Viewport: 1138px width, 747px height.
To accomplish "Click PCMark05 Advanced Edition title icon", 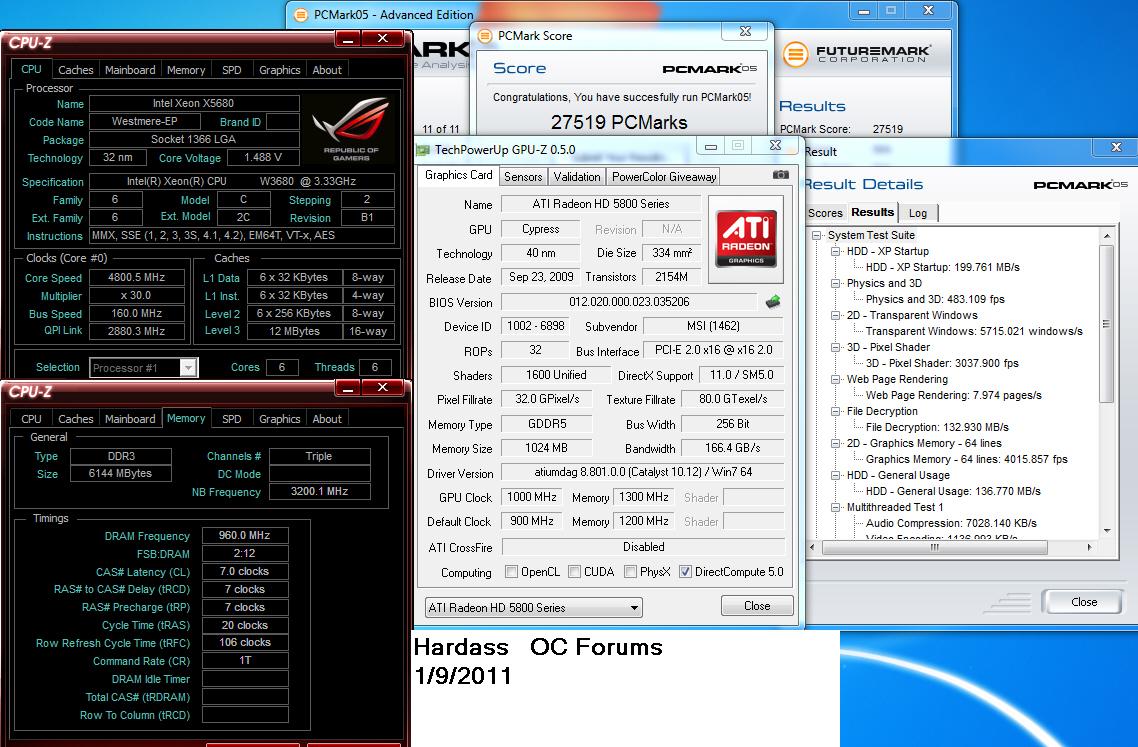I will pyautogui.click(x=300, y=15).
